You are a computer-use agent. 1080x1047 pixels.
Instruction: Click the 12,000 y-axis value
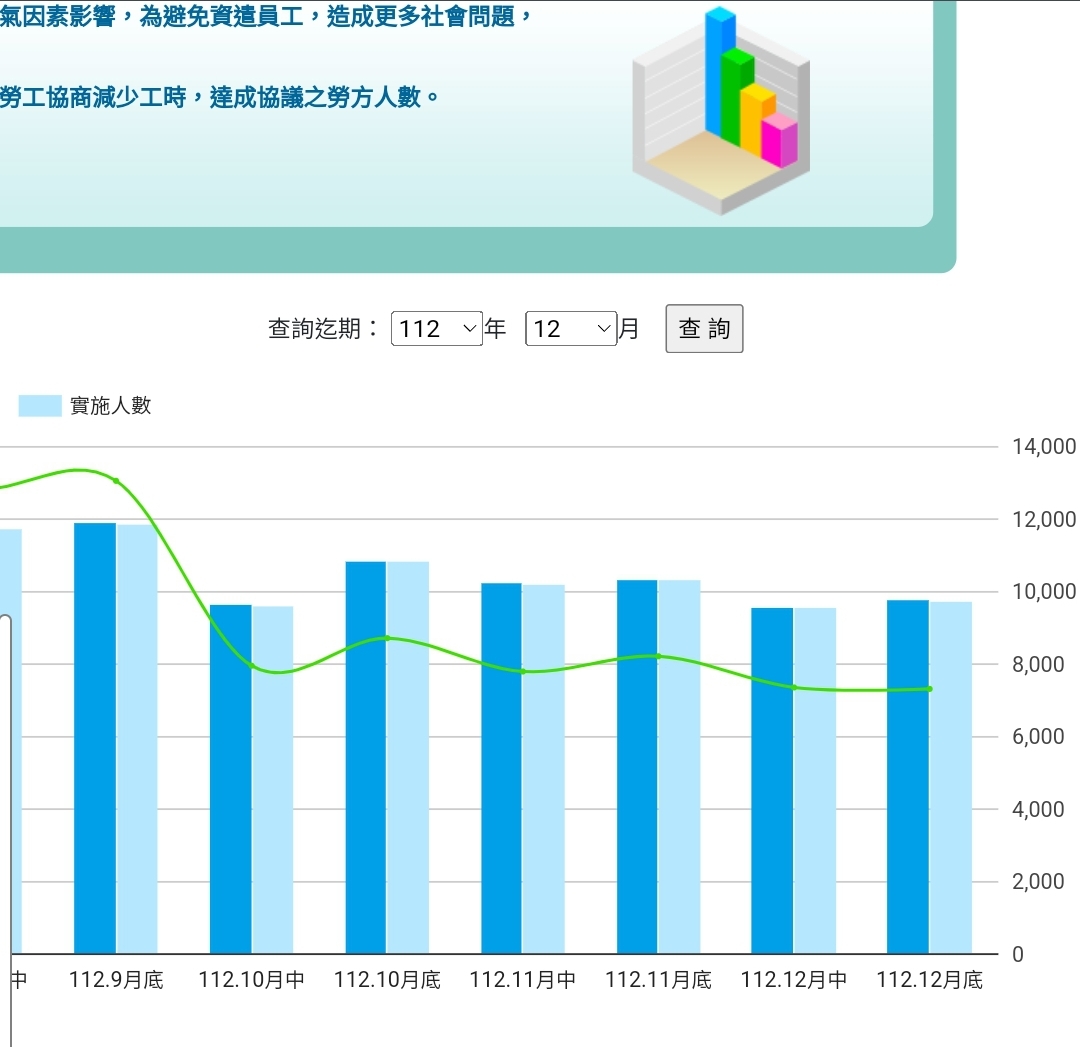[1043, 519]
